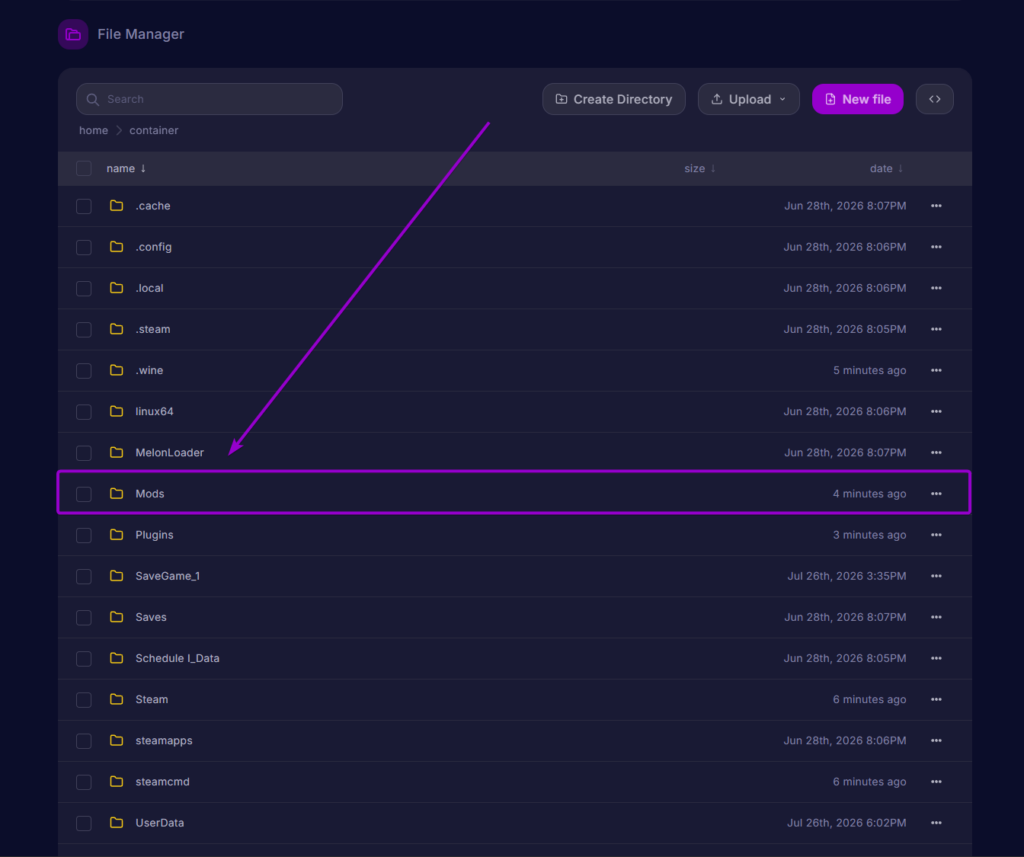This screenshot has height=857, width=1024.
Task: Open the three-dot menu for Schedule I_Data
Action: coord(936,658)
